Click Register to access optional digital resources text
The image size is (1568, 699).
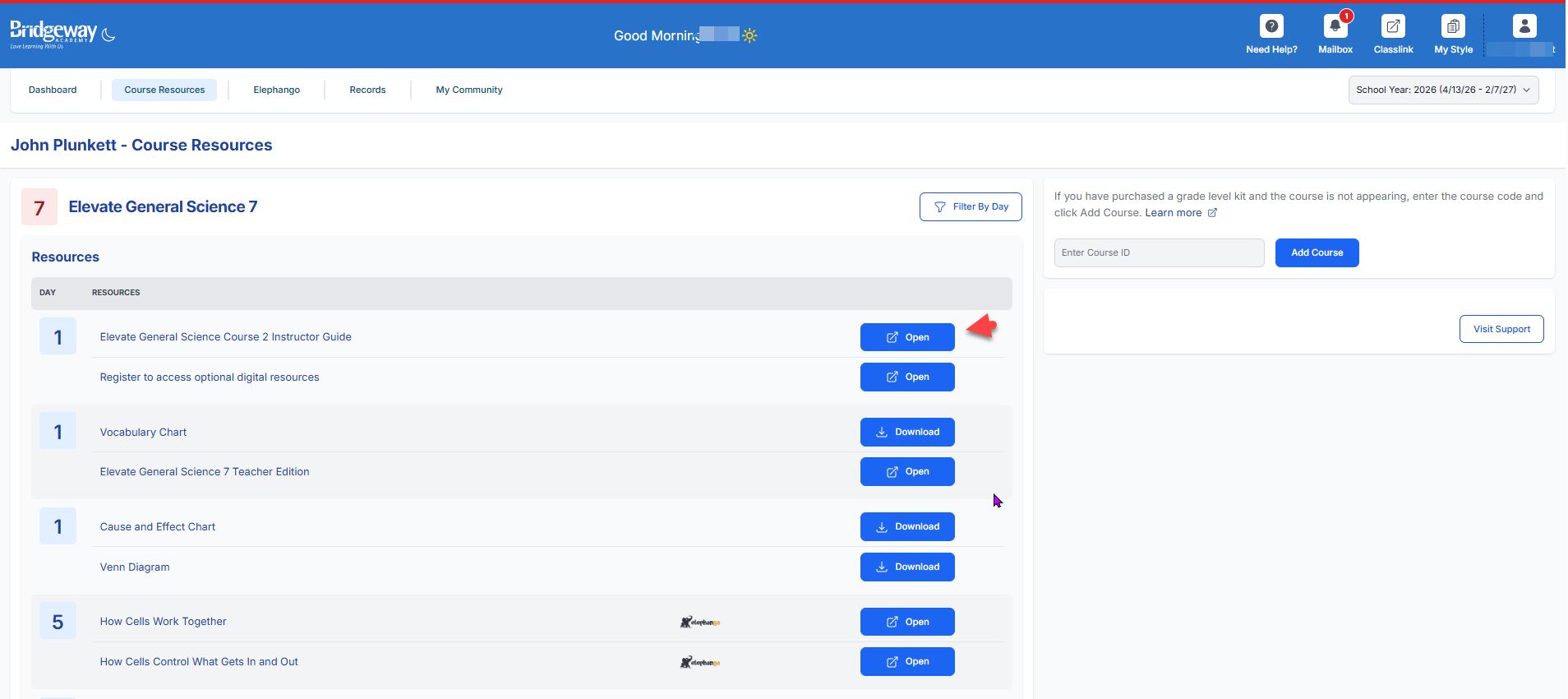(x=210, y=377)
